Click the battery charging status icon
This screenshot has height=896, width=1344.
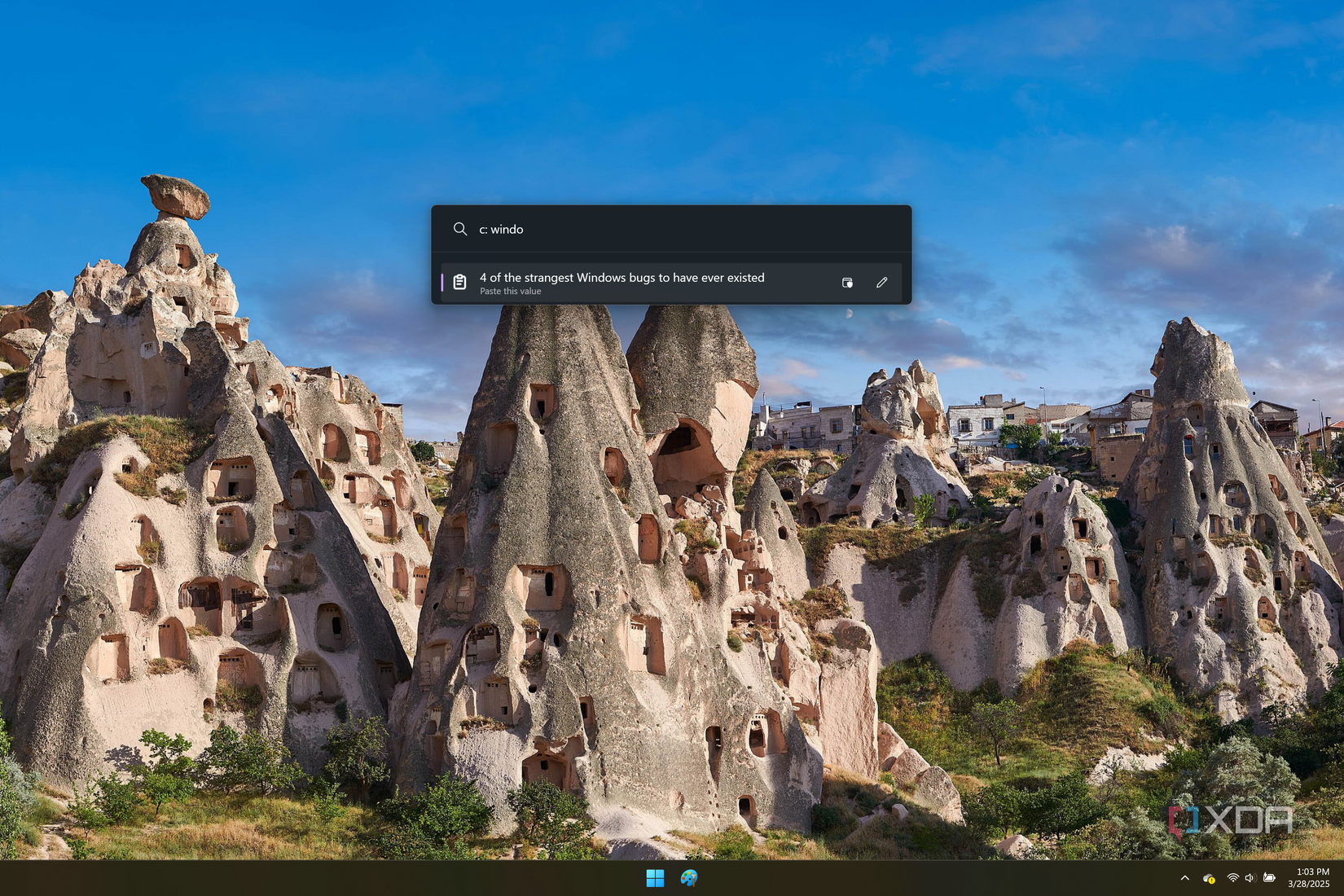coord(1269,878)
